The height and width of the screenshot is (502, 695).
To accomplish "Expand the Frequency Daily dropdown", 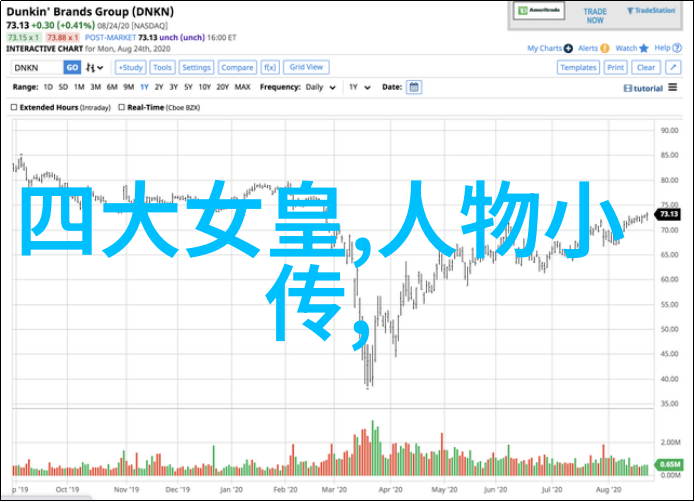I will point(320,87).
